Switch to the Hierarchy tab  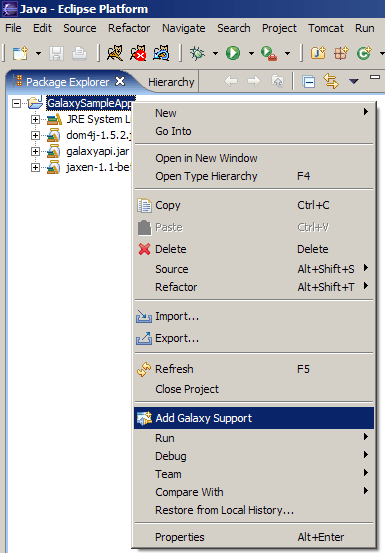coord(171,82)
